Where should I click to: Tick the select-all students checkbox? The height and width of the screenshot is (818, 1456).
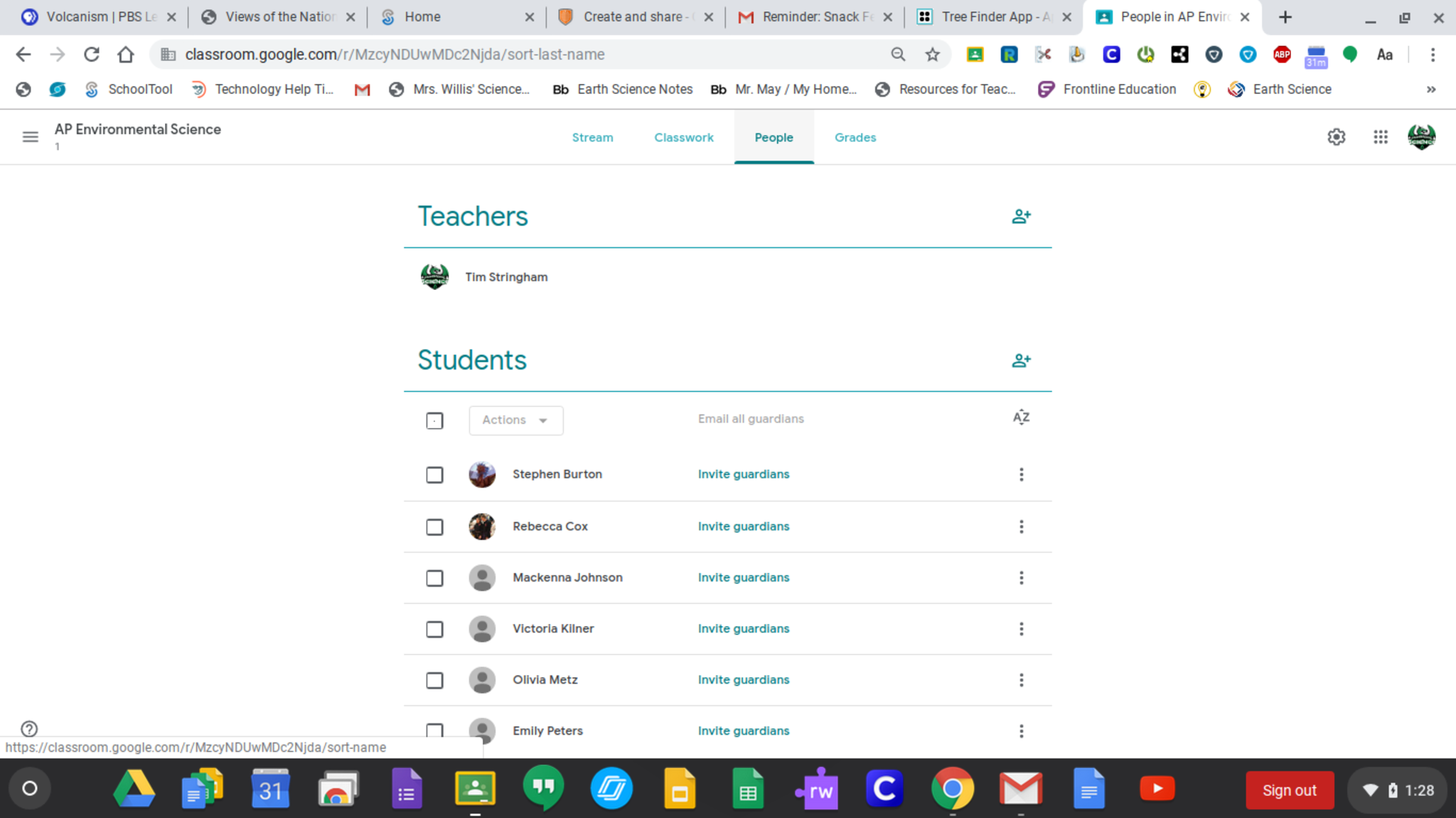click(x=434, y=421)
